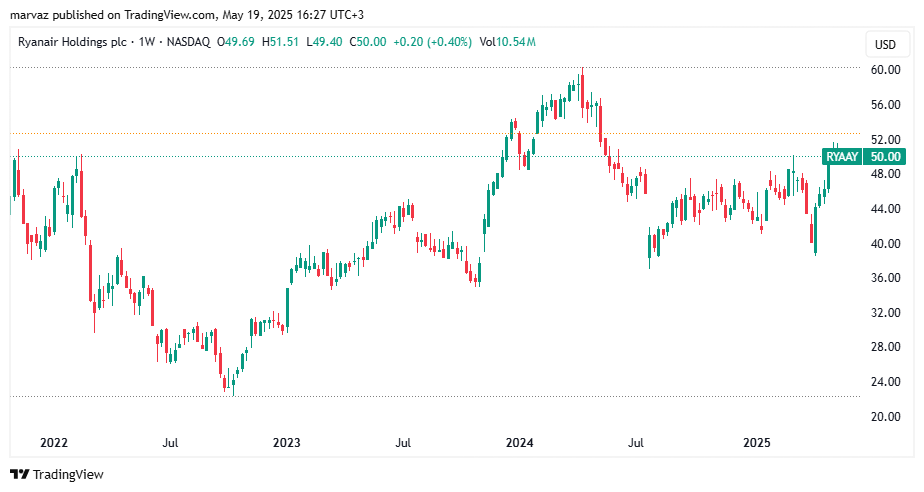Click the open value O49.69

(x=236, y=42)
